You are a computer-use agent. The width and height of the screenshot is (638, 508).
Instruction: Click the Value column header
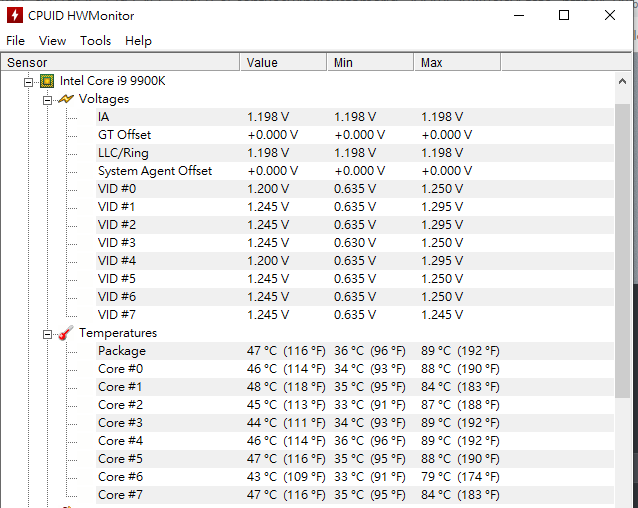[x=284, y=62]
